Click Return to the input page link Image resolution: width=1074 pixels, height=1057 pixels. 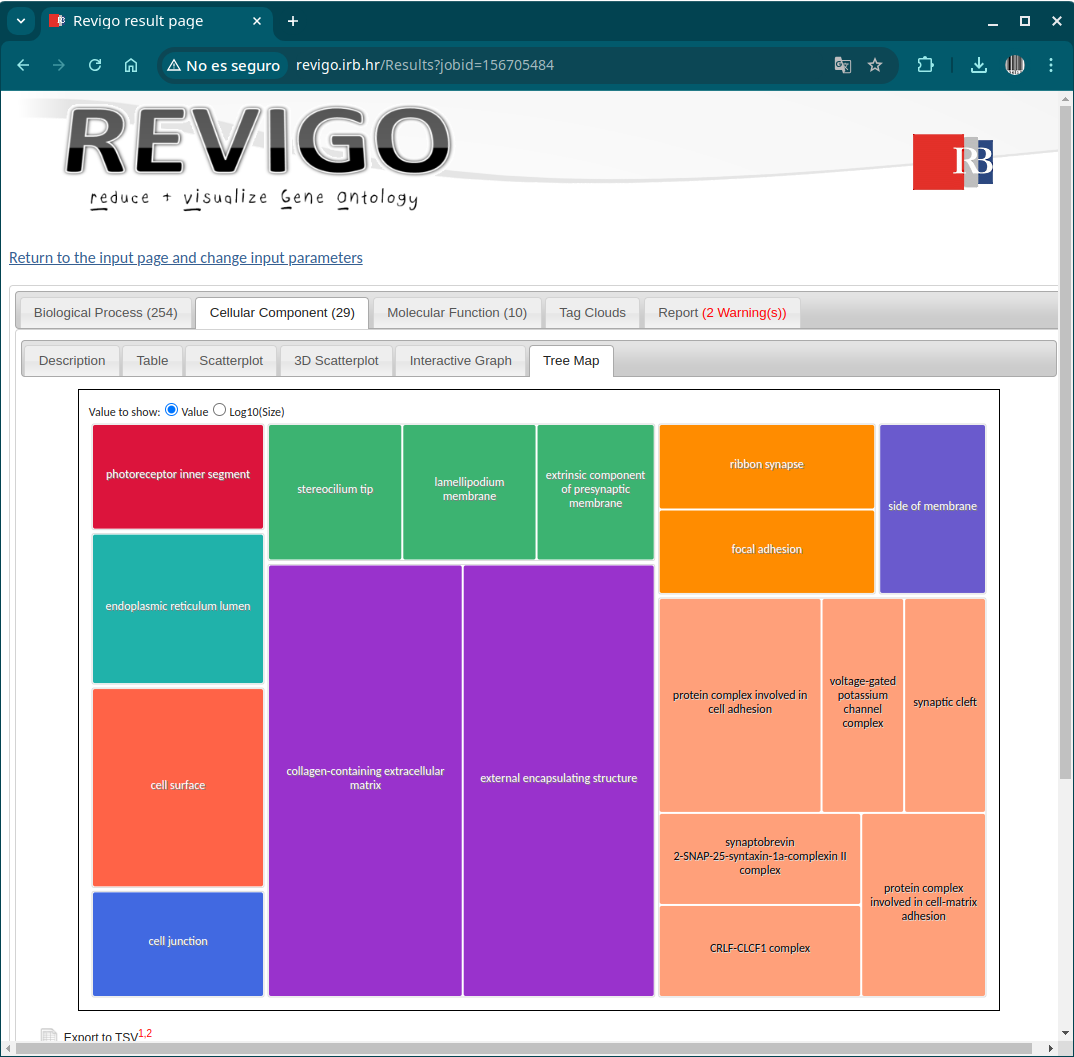tap(186, 258)
